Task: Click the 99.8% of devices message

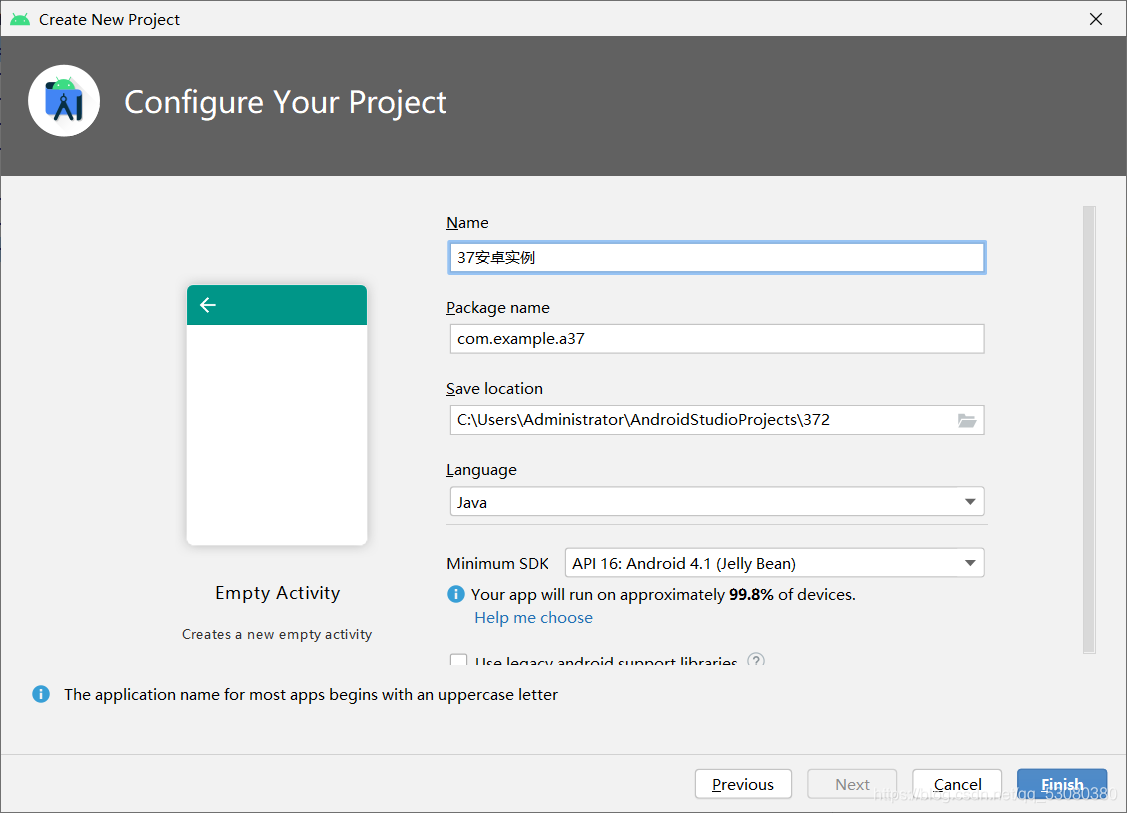Action: point(663,594)
